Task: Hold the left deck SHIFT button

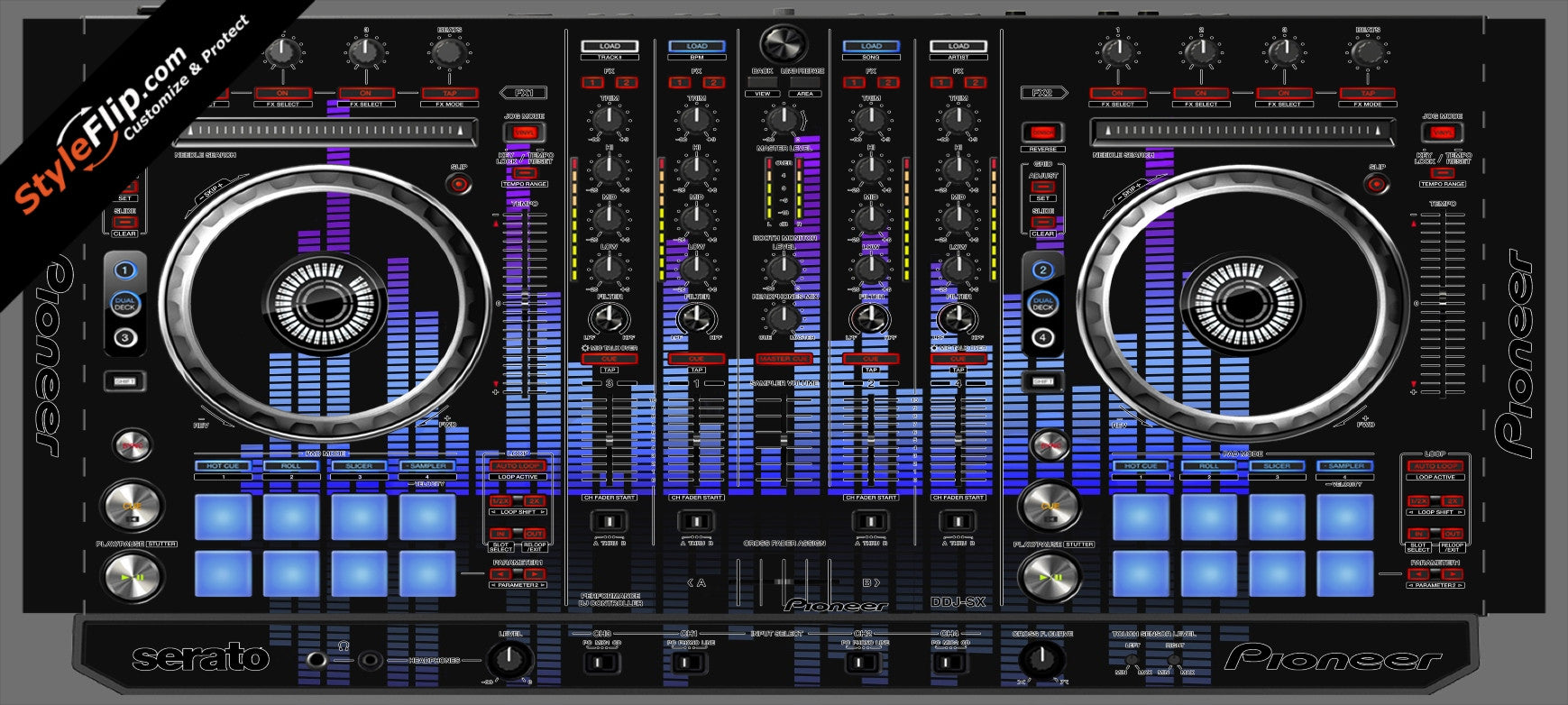Action: tap(125, 381)
